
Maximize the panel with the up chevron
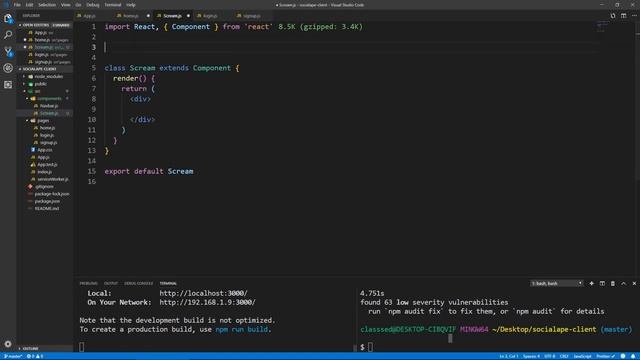click(623, 283)
